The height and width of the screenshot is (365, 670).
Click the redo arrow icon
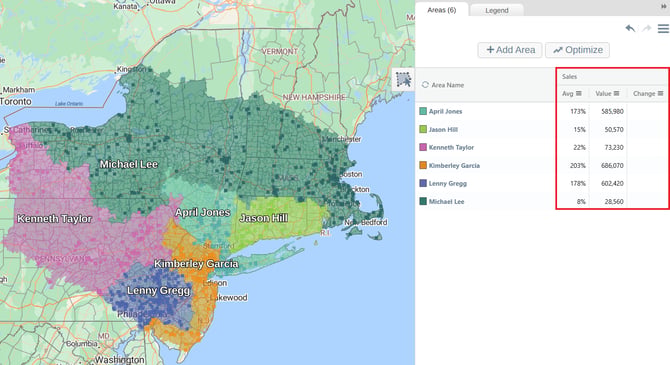[x=646, y=29]
